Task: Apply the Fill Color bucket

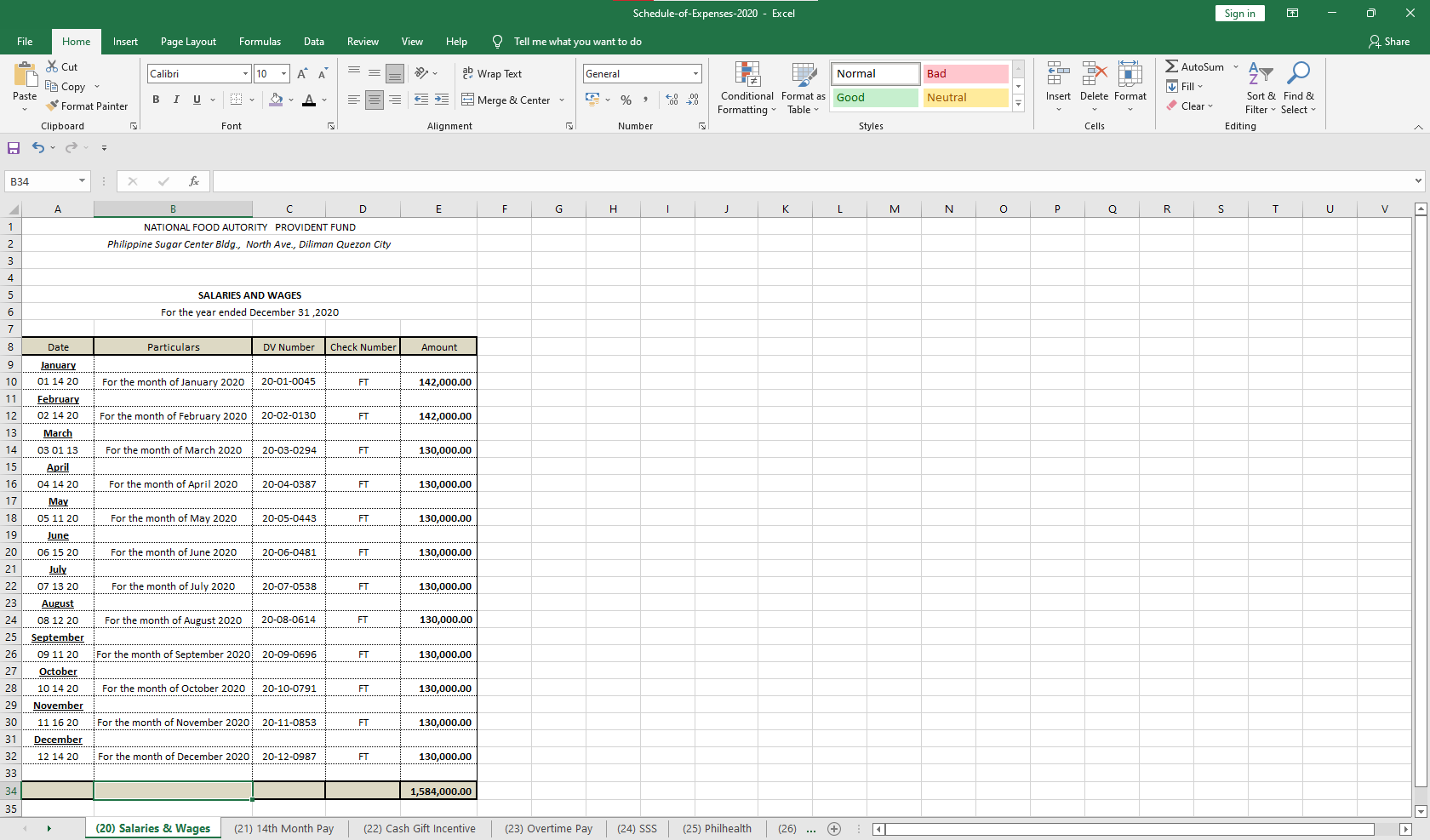Action: click(x=276, y=100)
